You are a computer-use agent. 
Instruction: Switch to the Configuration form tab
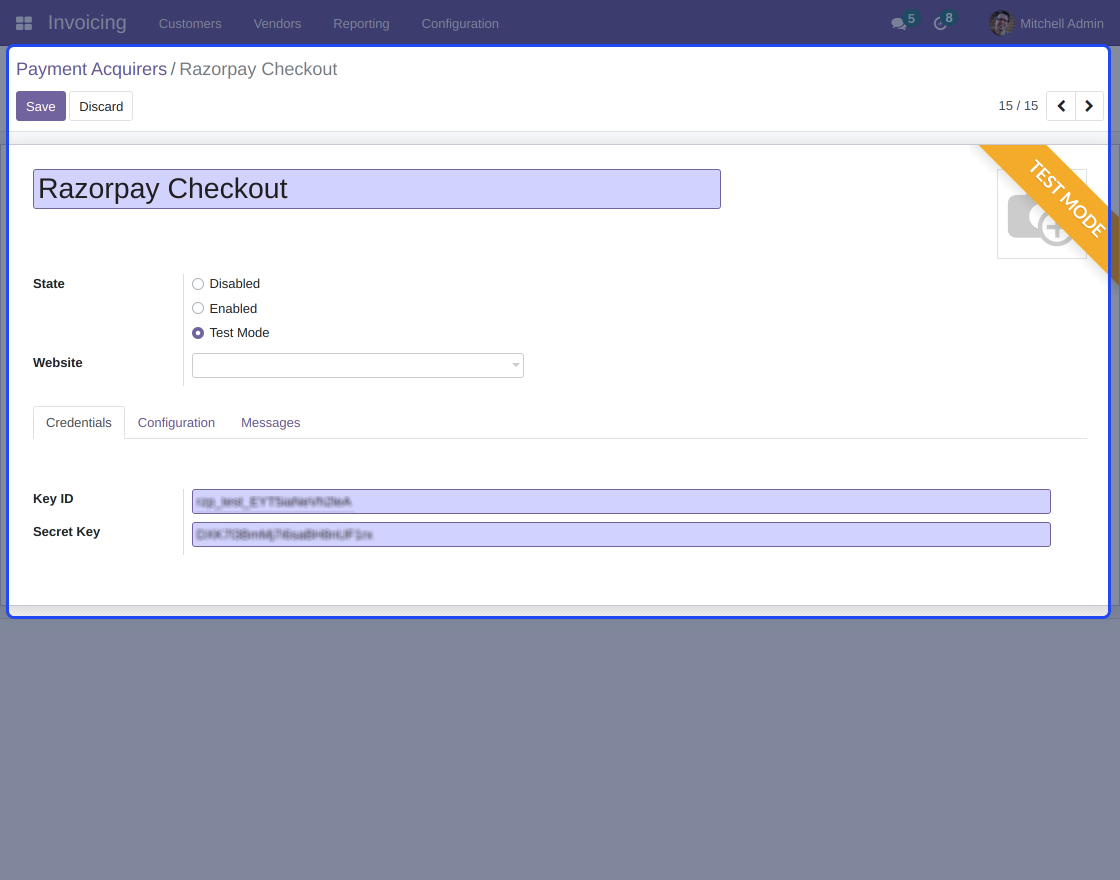(176, 423)
